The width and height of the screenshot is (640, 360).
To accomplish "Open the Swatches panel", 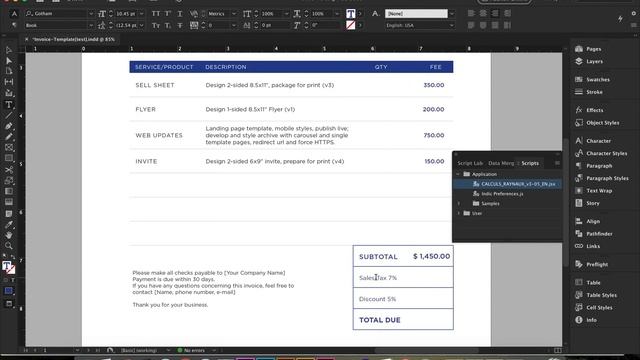I will (x=592, y=80).
